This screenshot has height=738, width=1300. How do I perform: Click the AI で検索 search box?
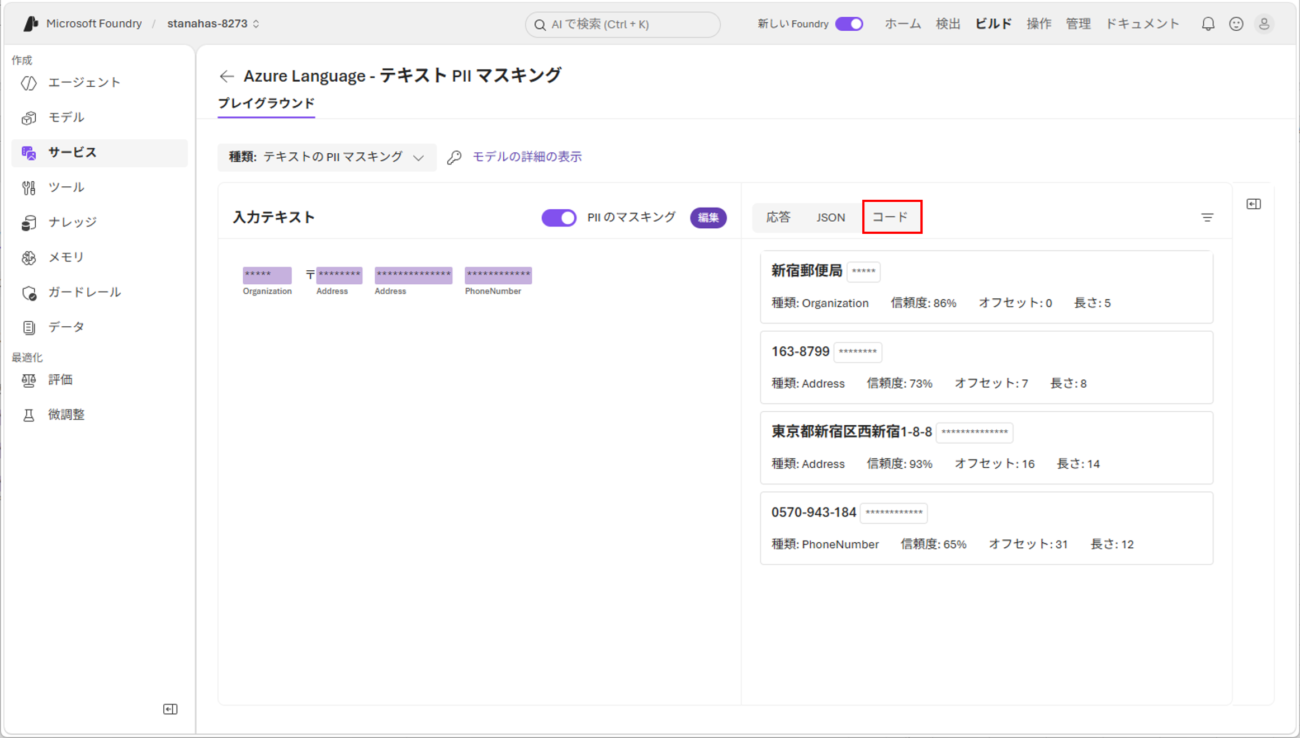tap(622, 24)
